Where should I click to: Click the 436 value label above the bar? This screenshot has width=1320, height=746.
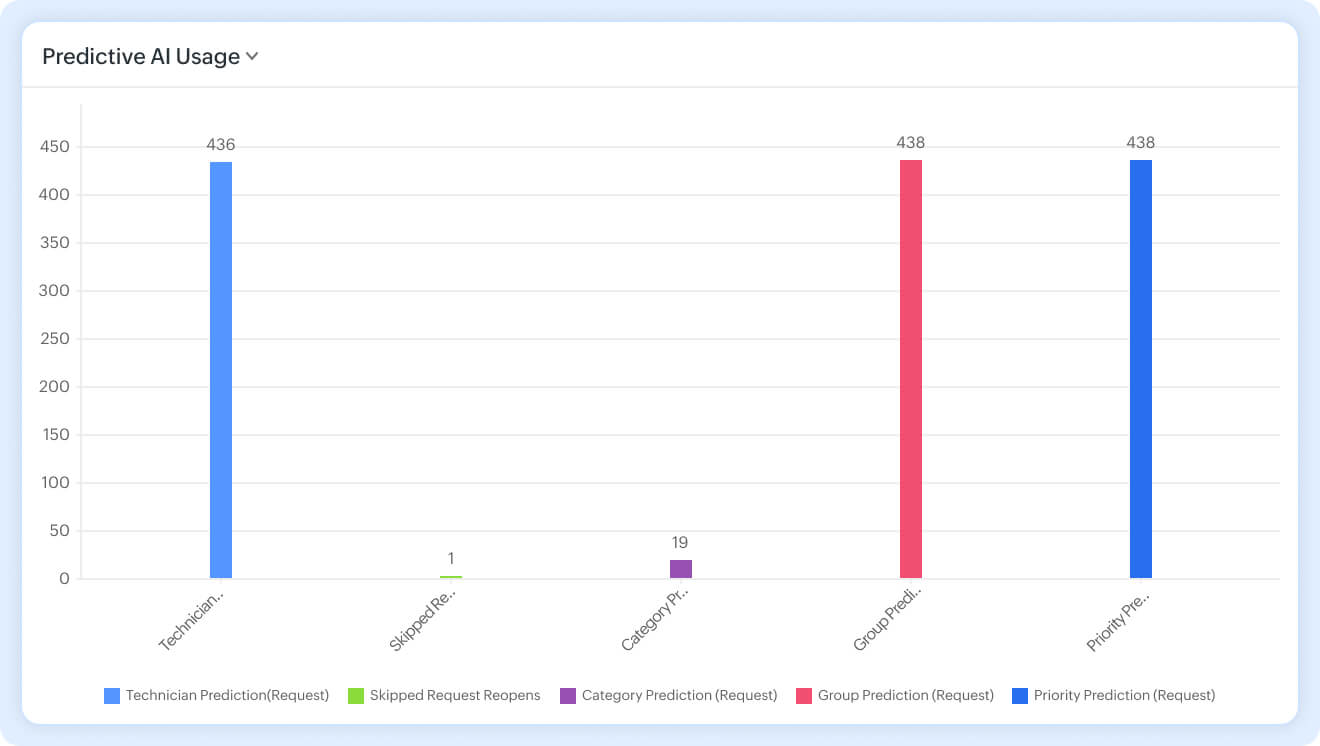[x=221, y=145]
